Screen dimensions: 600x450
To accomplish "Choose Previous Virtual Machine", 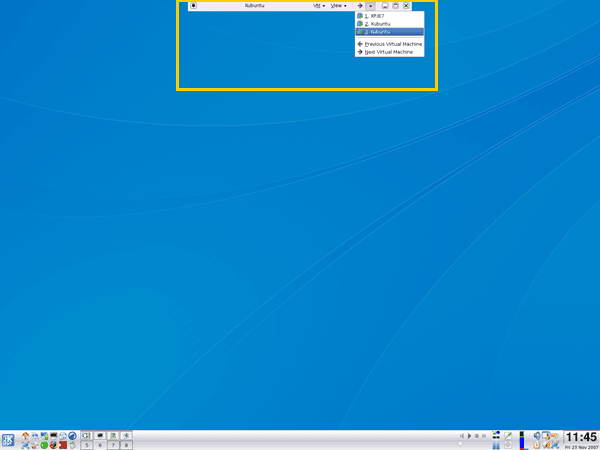I will click(390, 44).
